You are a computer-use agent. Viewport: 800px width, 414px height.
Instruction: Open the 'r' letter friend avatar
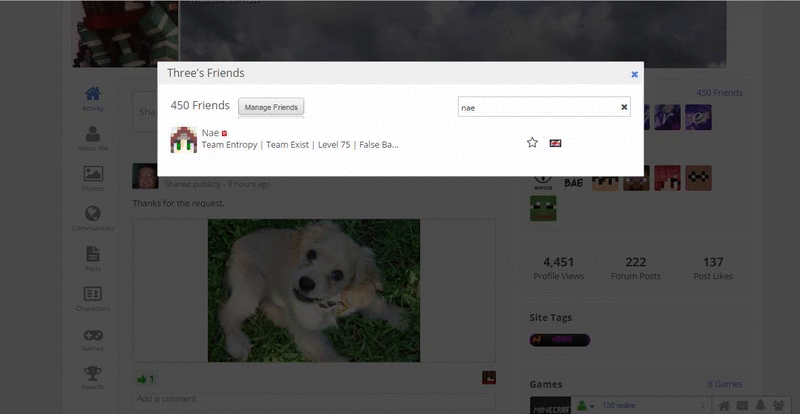(667, 117)
